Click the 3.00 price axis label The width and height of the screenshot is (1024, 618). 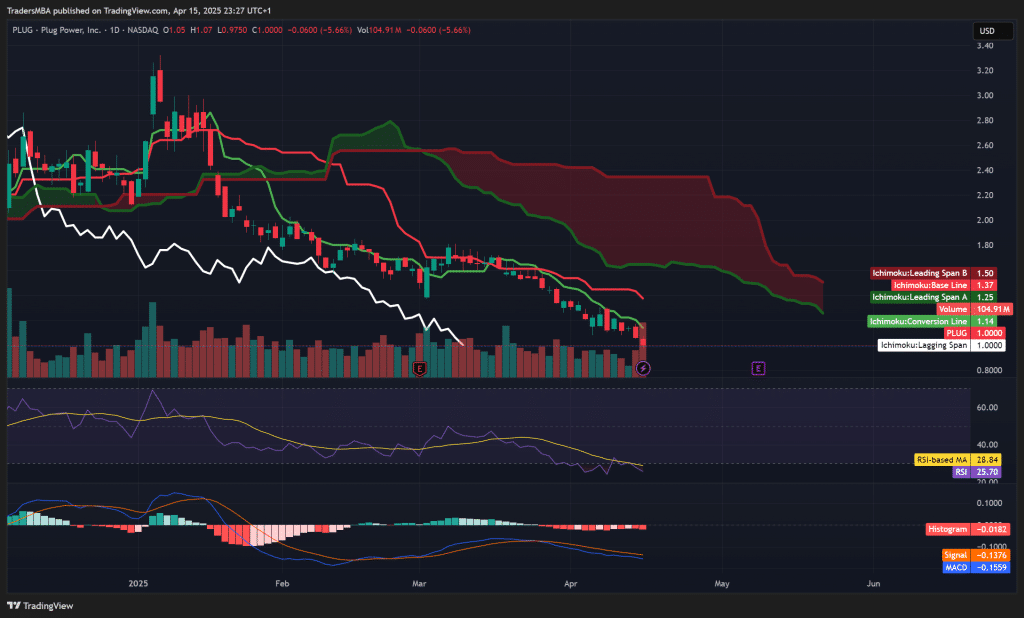(985, 95)
